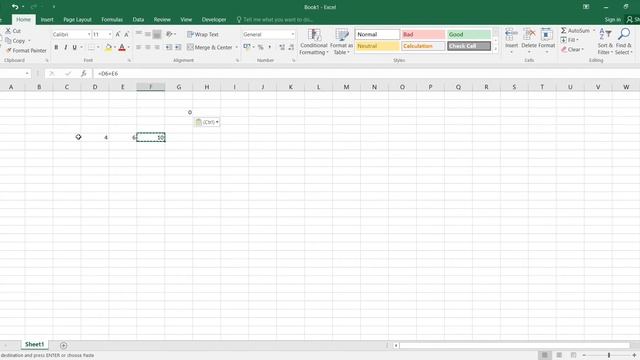Click the Insert cells icon
The width and height of the screenshot is (640, 360).
click(x=511, y=35)
